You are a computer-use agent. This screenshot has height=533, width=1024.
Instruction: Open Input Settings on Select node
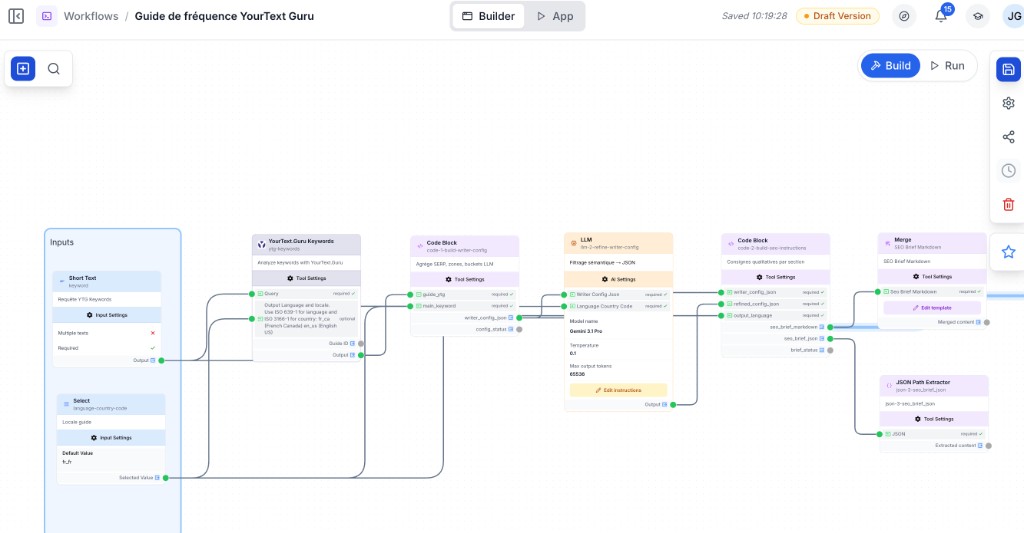click(x=111, y=438)
